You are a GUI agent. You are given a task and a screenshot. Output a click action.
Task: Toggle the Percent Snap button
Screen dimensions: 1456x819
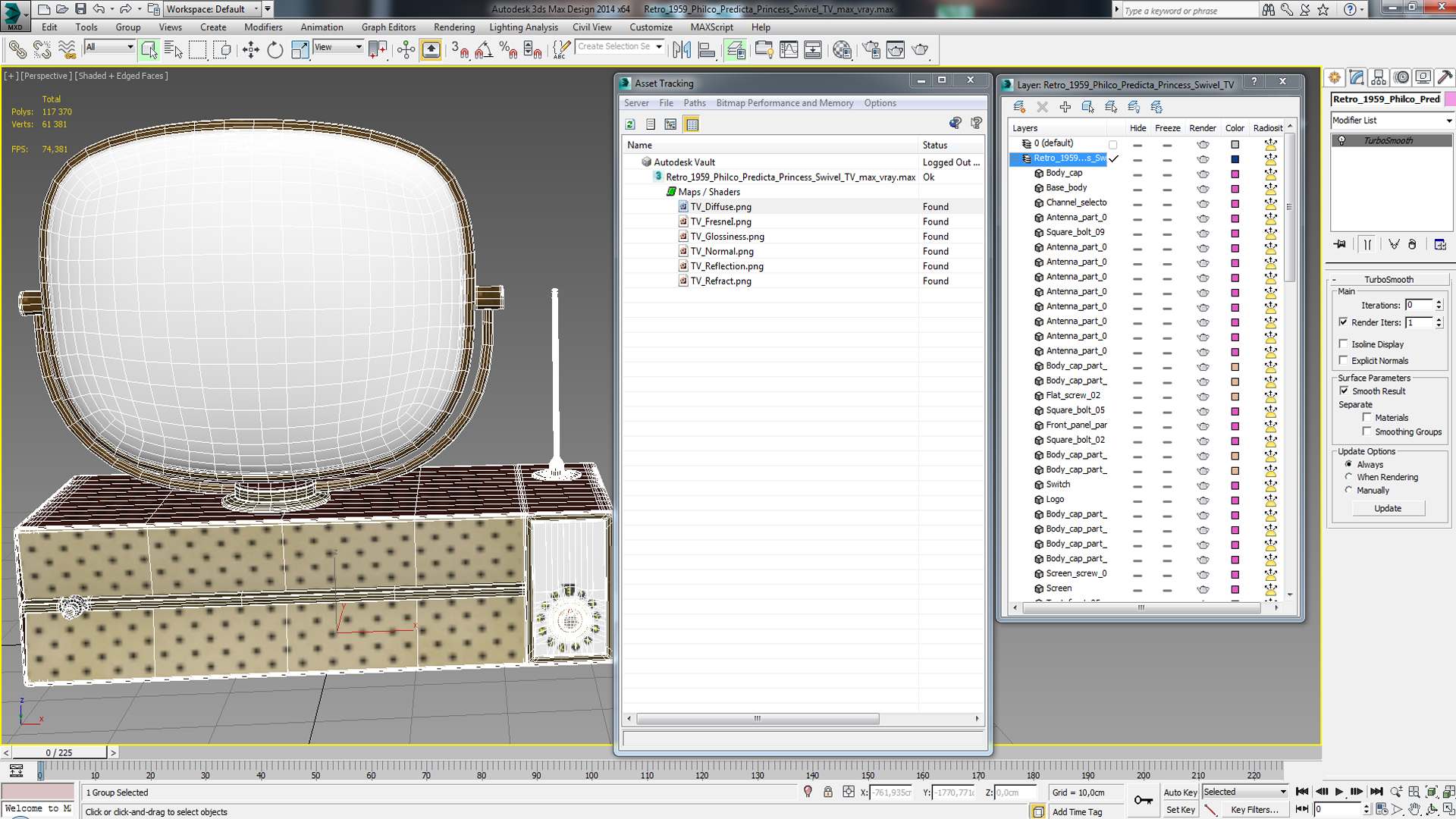tap(508, 50)
